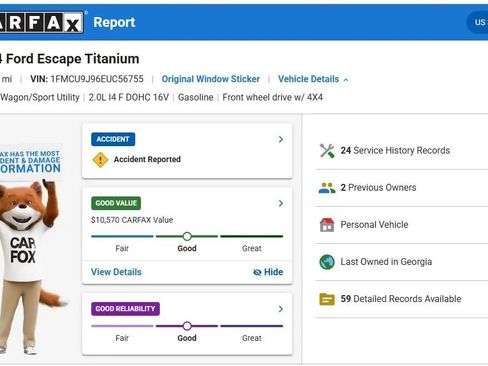
Task: Click the Fair segment of value gauge
Action: point(122,236)
